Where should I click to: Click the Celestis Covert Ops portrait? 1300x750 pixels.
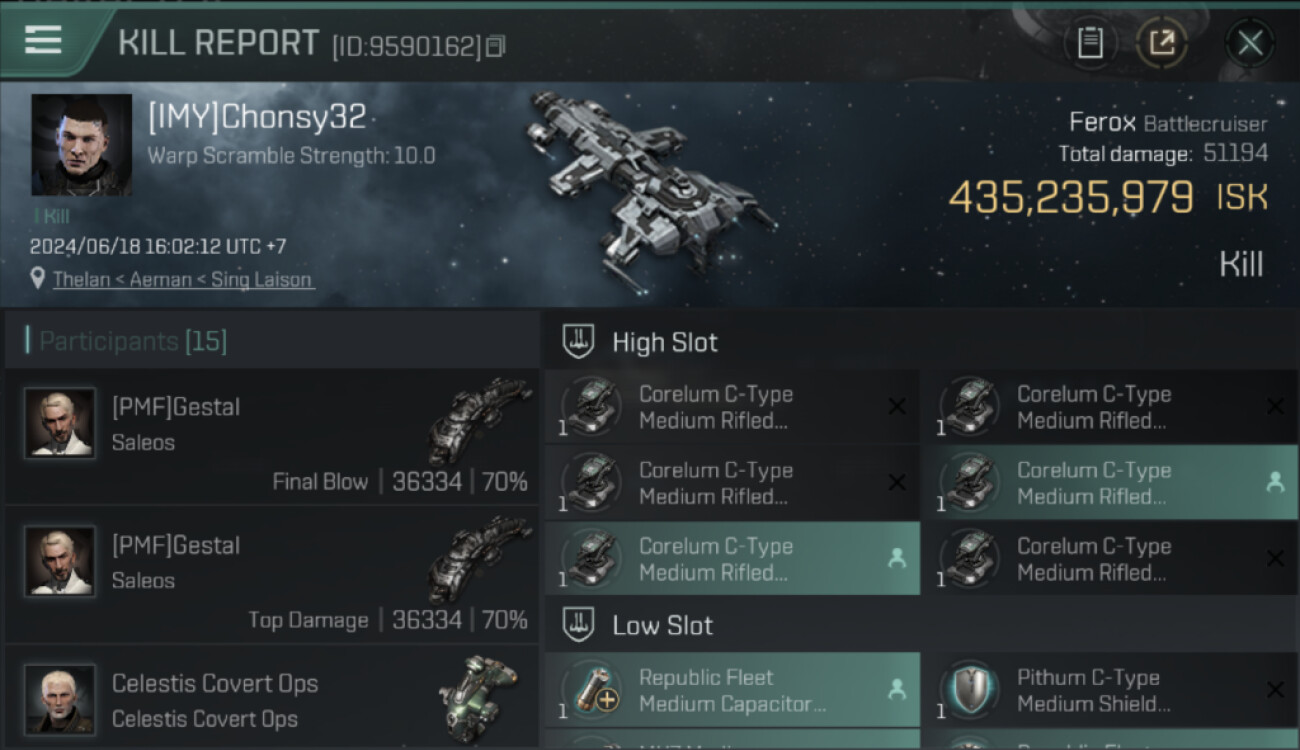(60, 699)
